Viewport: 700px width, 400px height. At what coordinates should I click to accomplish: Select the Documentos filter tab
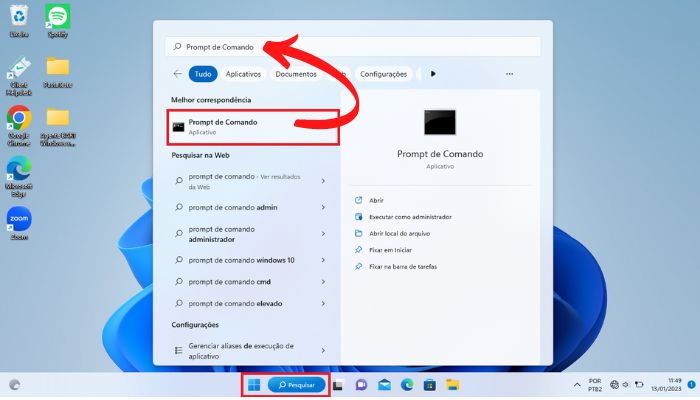click(296, 74)
